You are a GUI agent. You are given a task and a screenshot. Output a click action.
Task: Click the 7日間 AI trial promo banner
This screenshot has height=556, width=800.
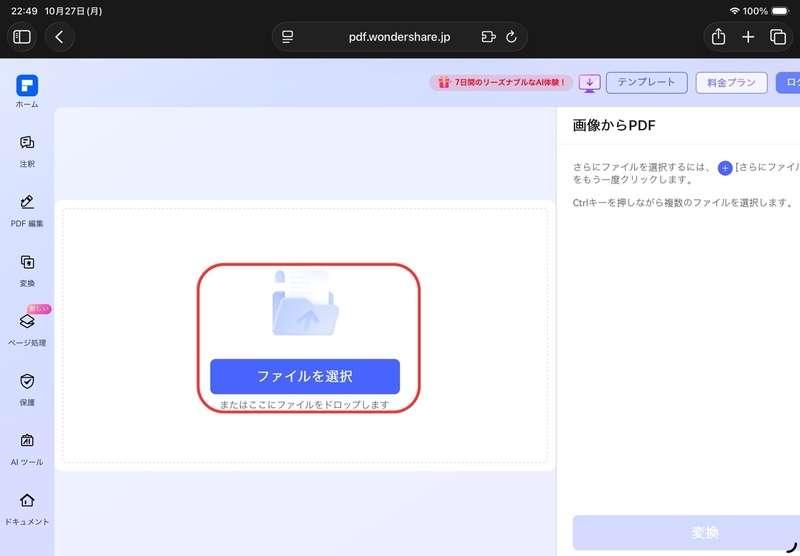tap(501, 83)
